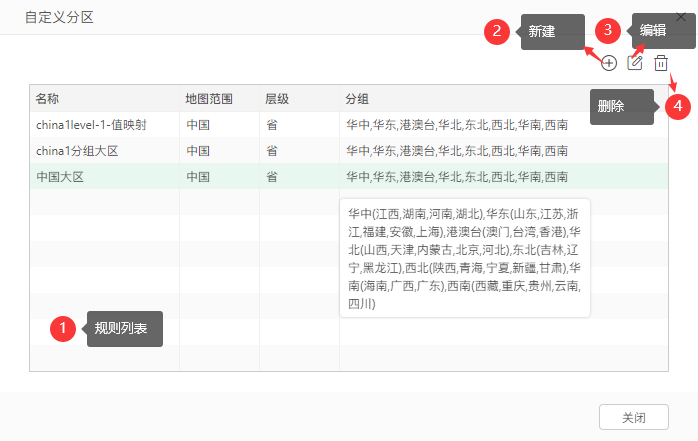698x441 pixels.
Task: Click the group detail tooltip text
Action: click(465, 259)
